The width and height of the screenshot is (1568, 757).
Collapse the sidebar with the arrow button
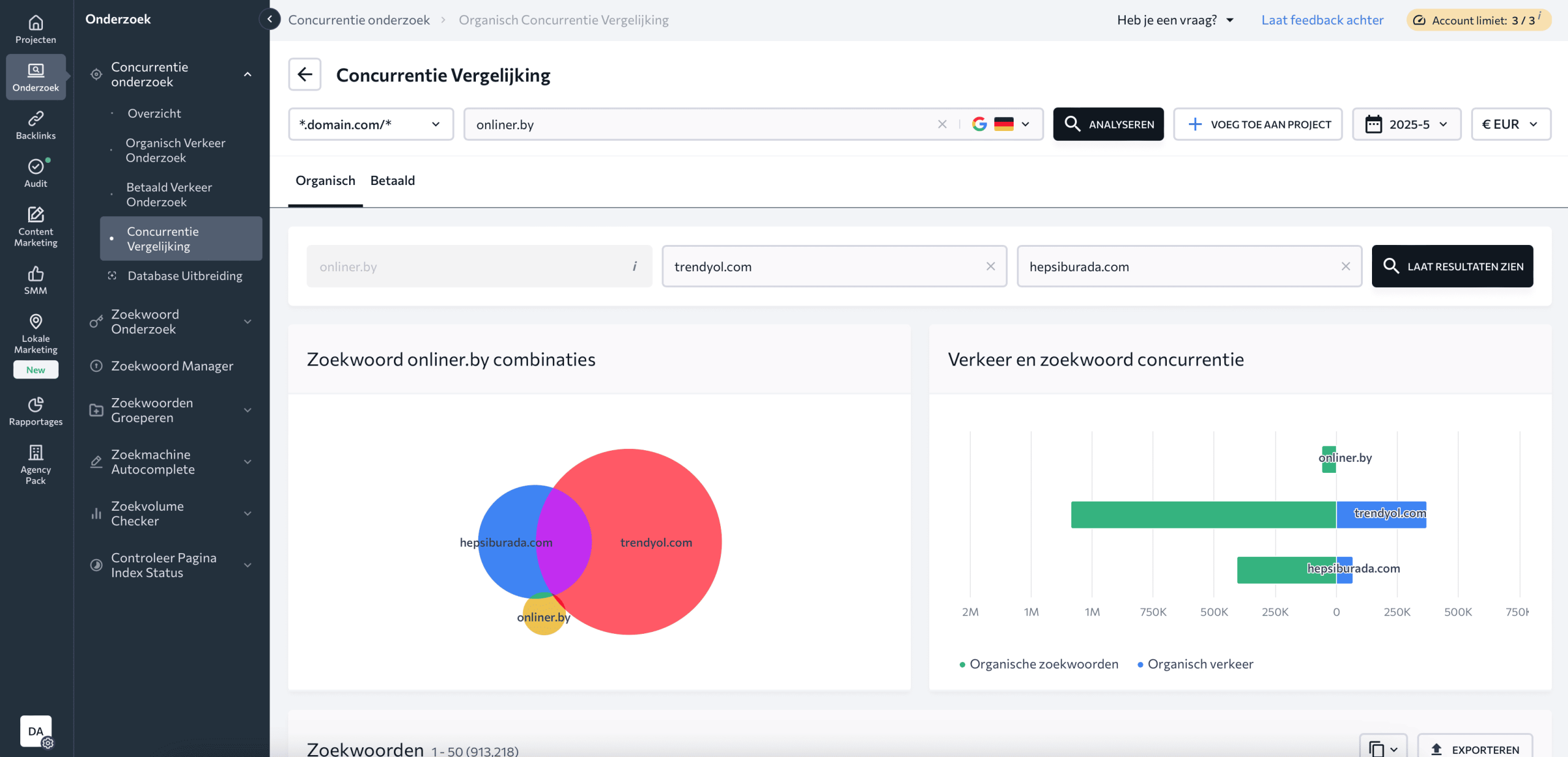click(x=269, y=19)
